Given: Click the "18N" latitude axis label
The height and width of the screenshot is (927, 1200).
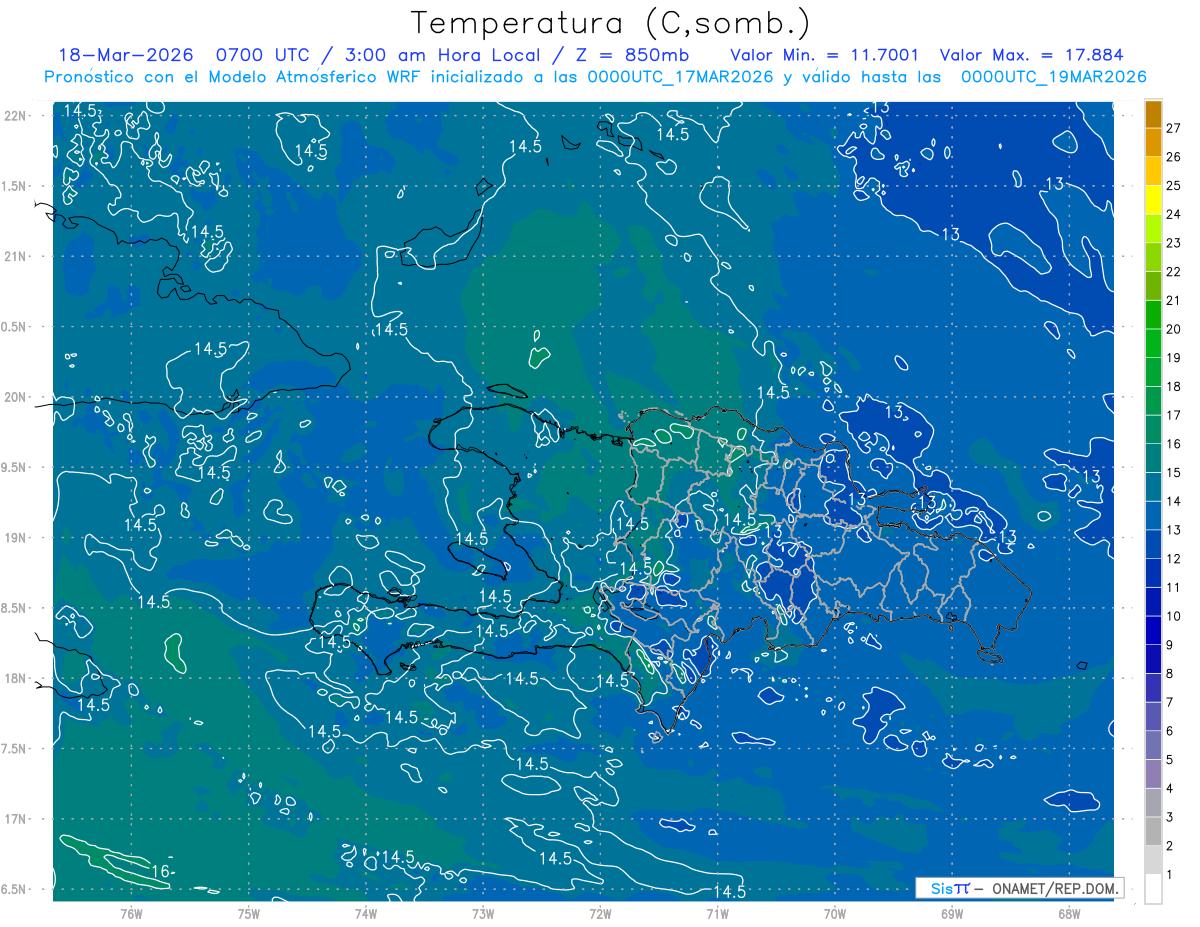Looking at the screenshot, I should pyautogui.click(x=15, y=678).
